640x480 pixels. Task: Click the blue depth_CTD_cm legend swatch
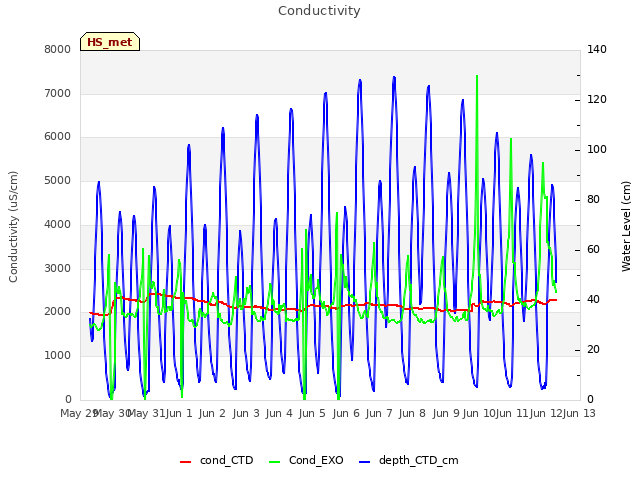pos(364,462)
